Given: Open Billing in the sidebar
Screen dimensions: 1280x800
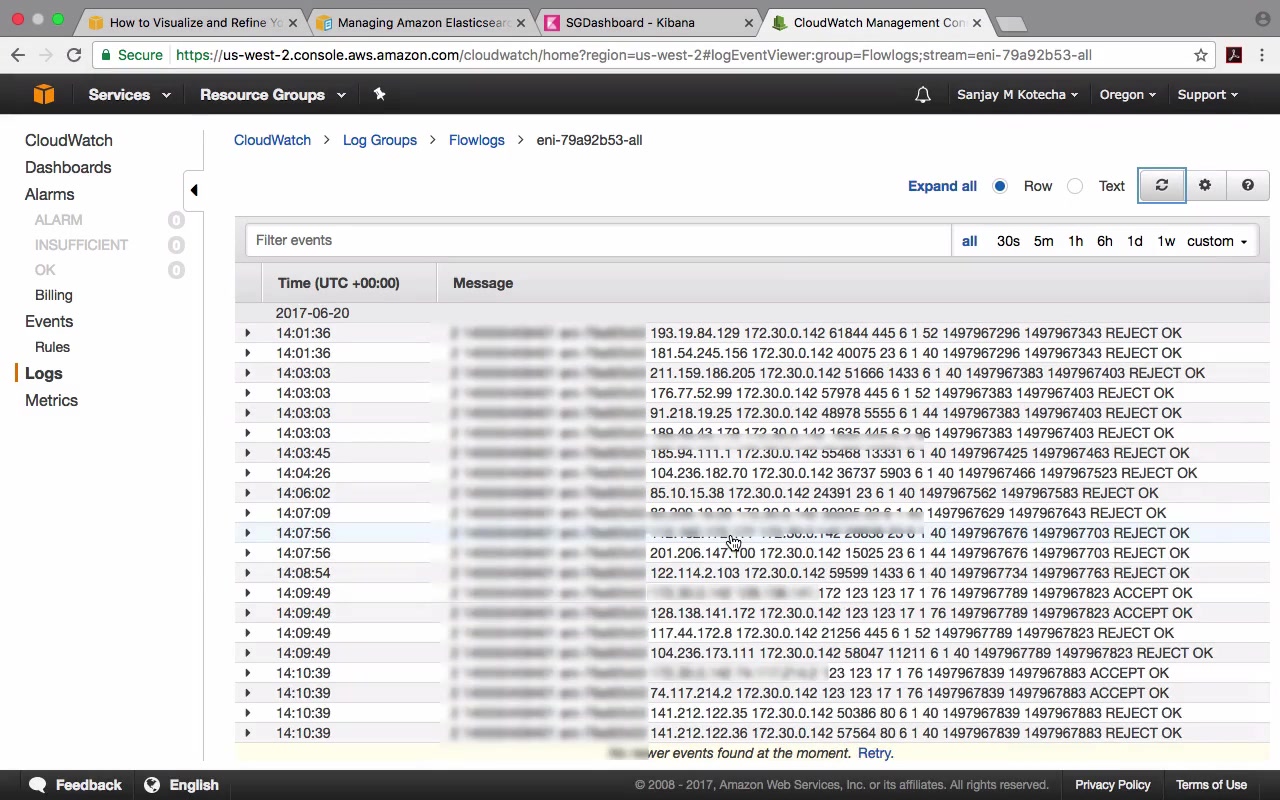Looking at the screenshot, I should pyautogui.click(x=54, y=295).
